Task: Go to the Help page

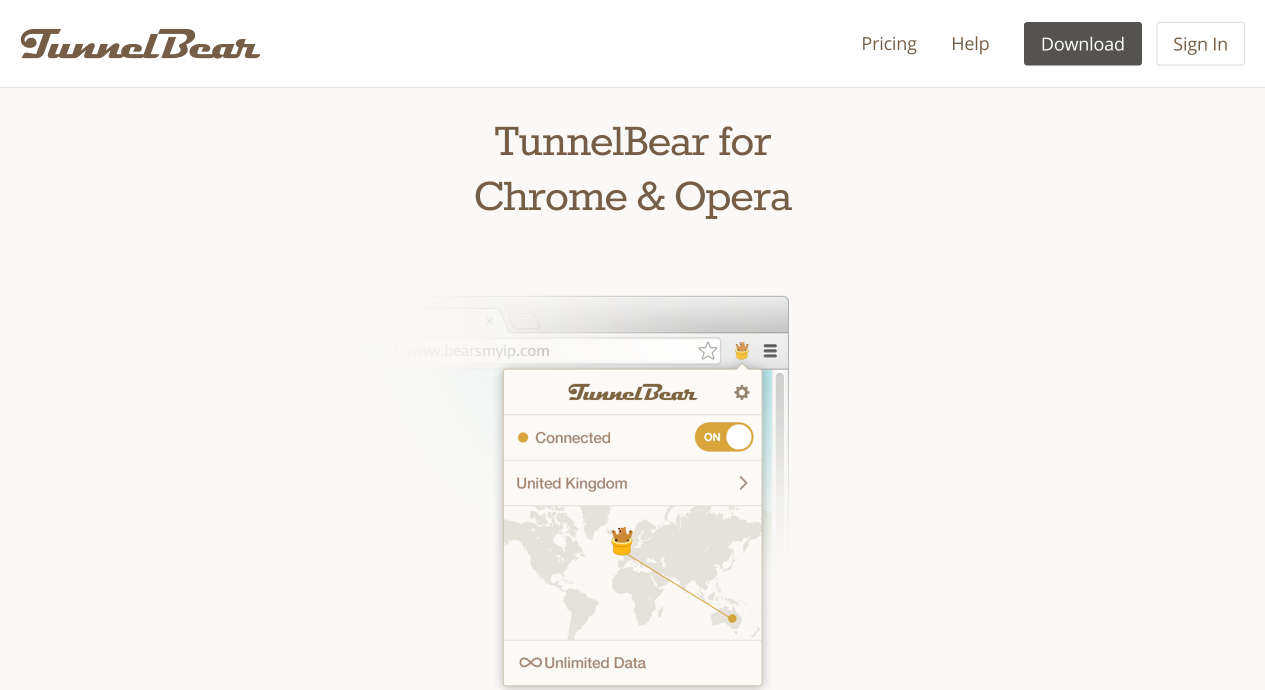Action: pos(970,44)
